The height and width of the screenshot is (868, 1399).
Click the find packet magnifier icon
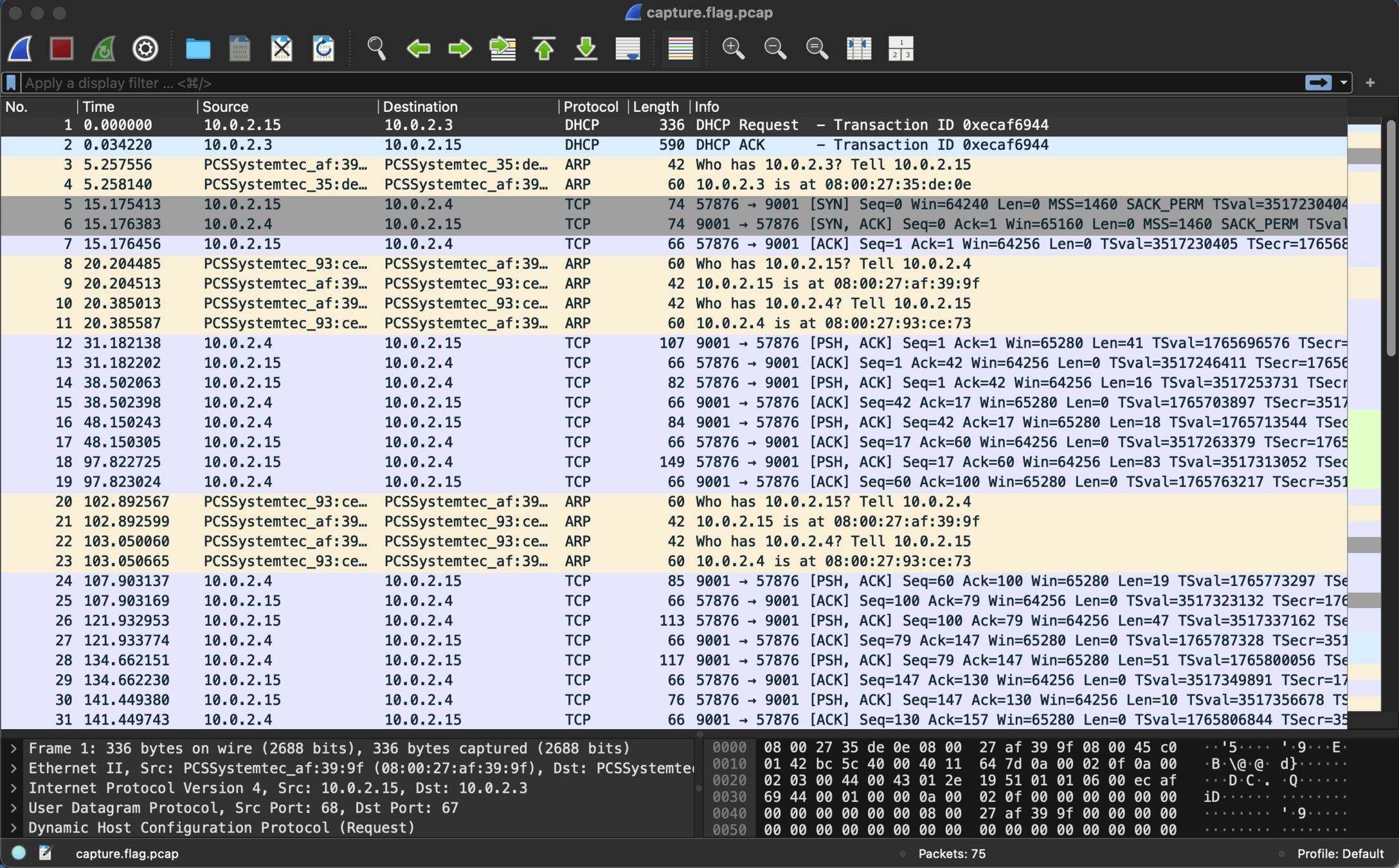pos(376,49)
